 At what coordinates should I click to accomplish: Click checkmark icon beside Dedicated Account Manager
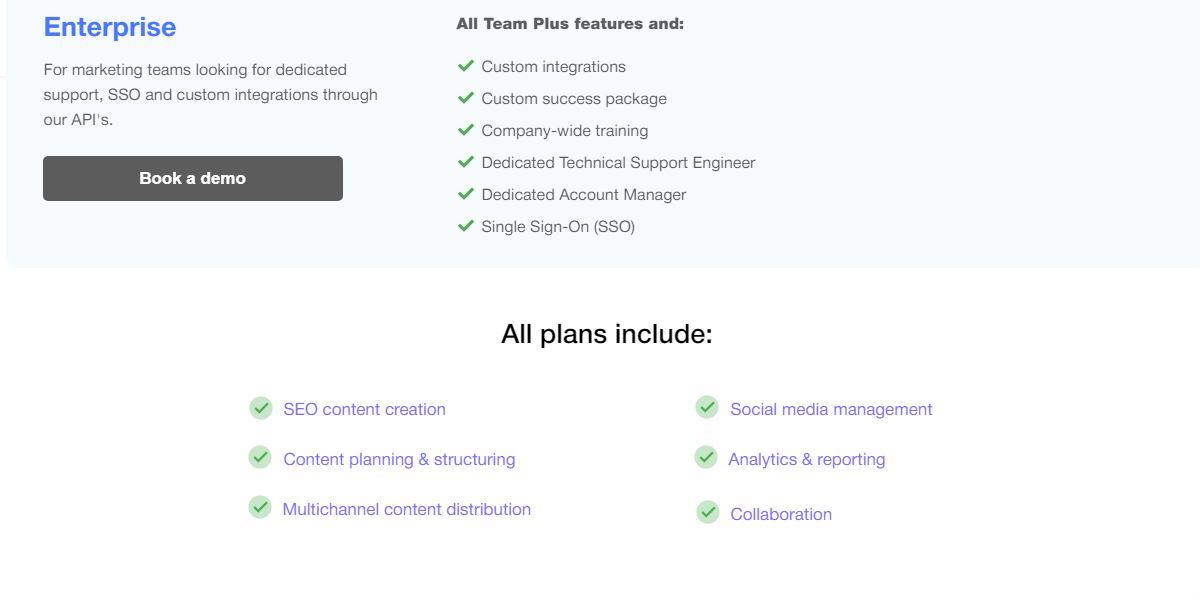pos(465,194)
